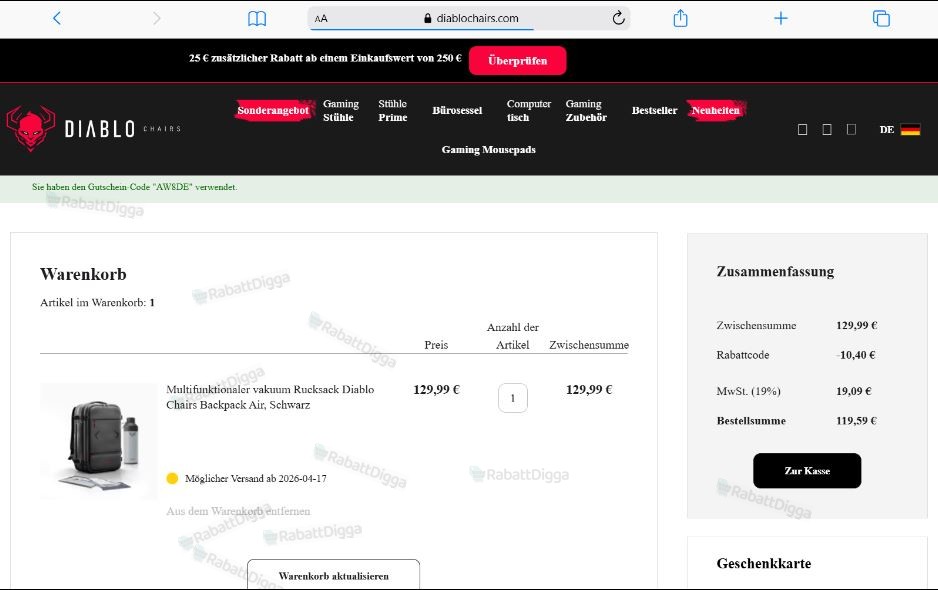Image resolution: width=938 pixels, height=590 pixels.
Task: Tap the Safari share icon
Action: [680, 18]
